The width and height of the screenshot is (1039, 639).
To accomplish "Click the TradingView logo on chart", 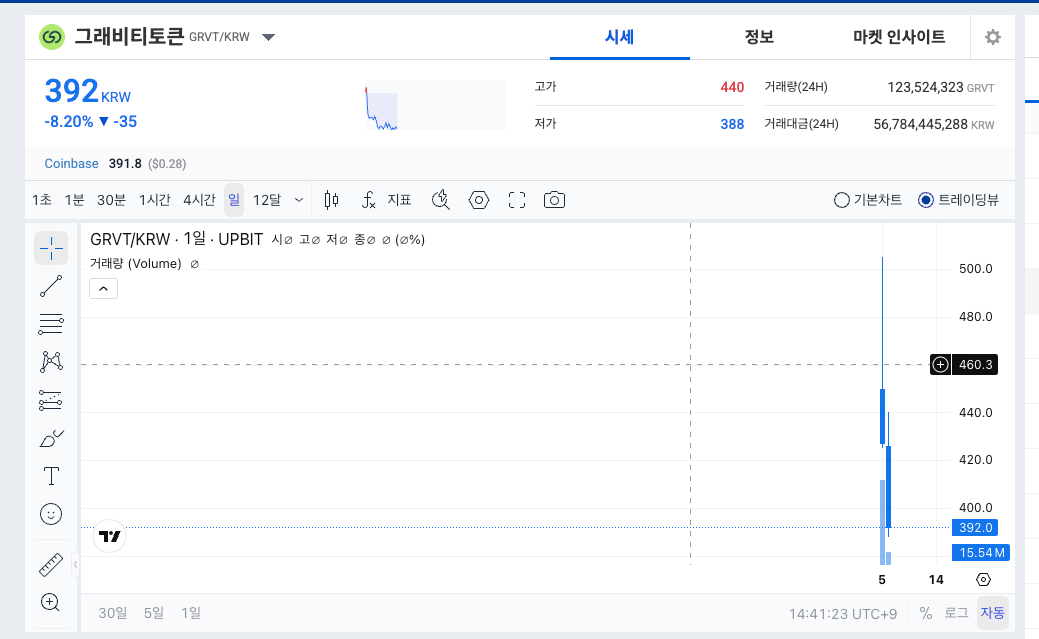I will [110, 536].
